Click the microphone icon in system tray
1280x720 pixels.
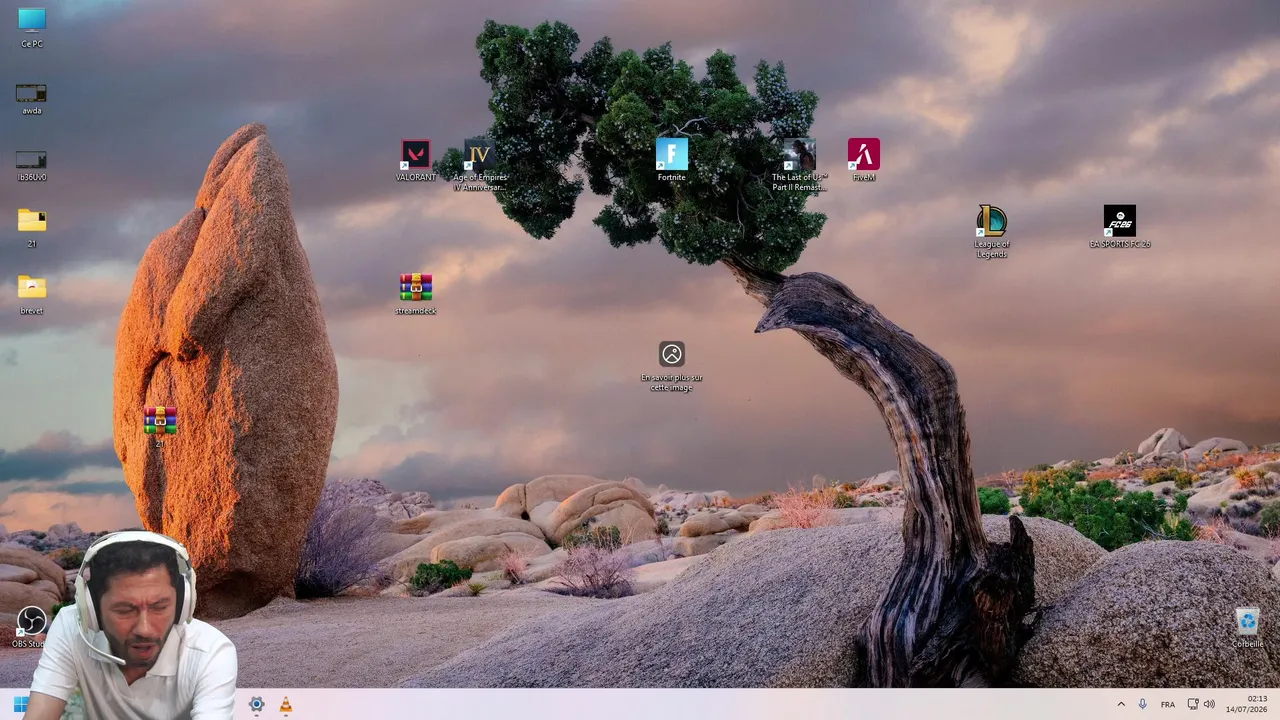[x=1142, y=704]
